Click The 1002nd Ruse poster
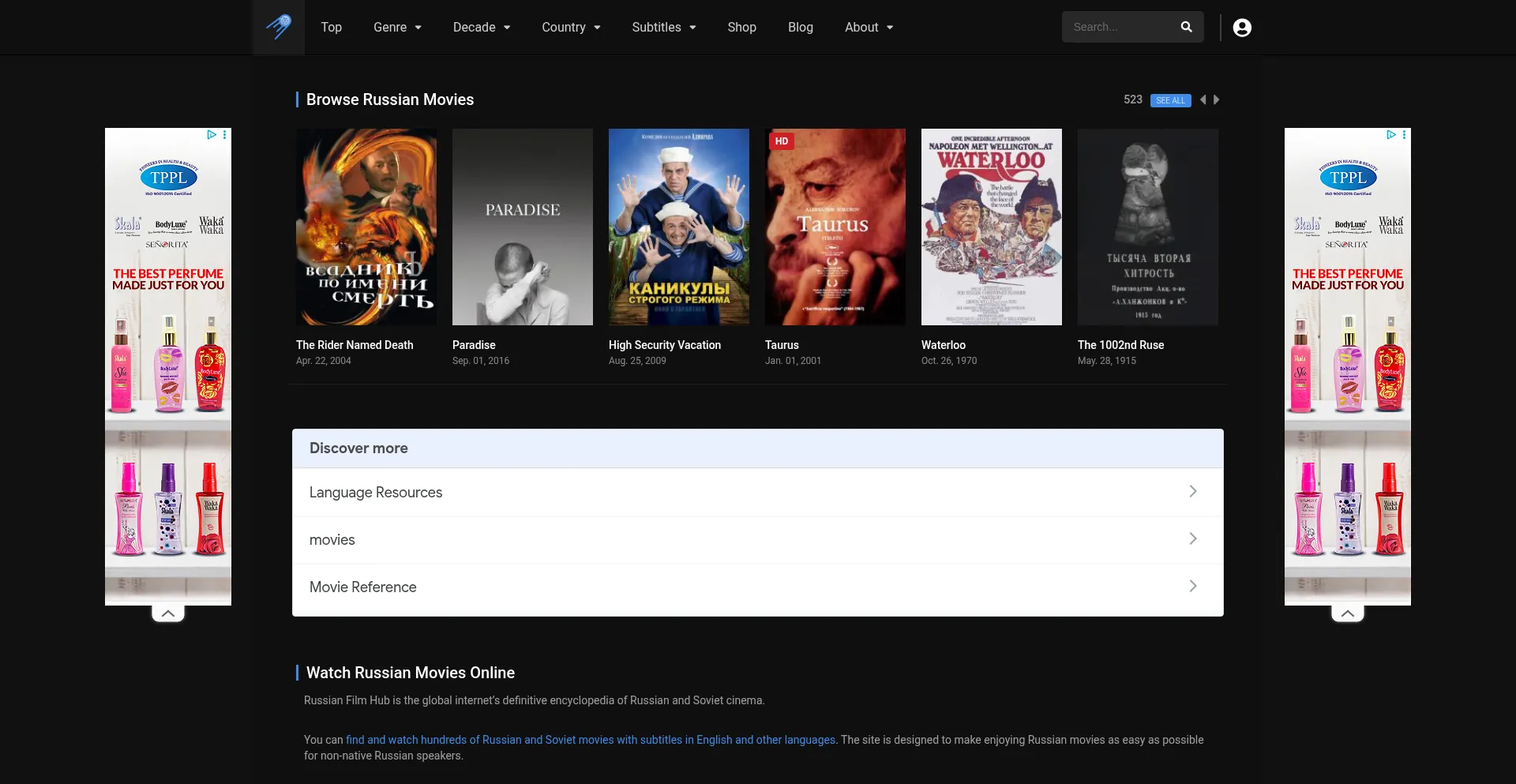1516x784 pixels. point(1148,227)
